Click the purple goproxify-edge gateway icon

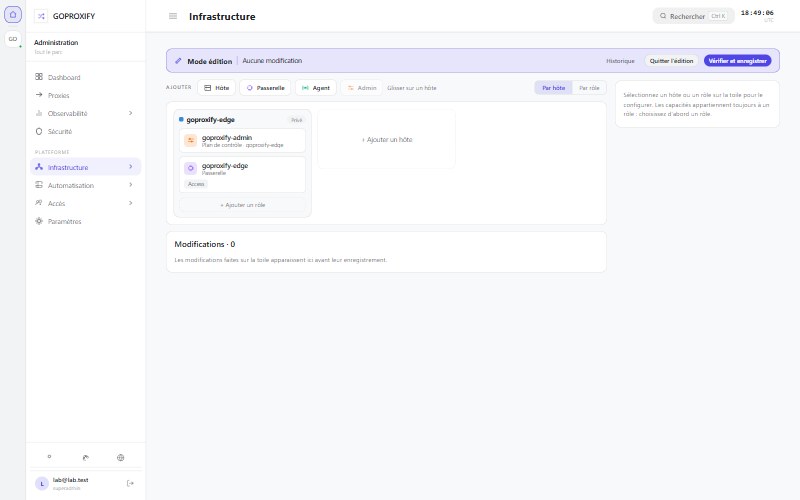tap(190, 168)
